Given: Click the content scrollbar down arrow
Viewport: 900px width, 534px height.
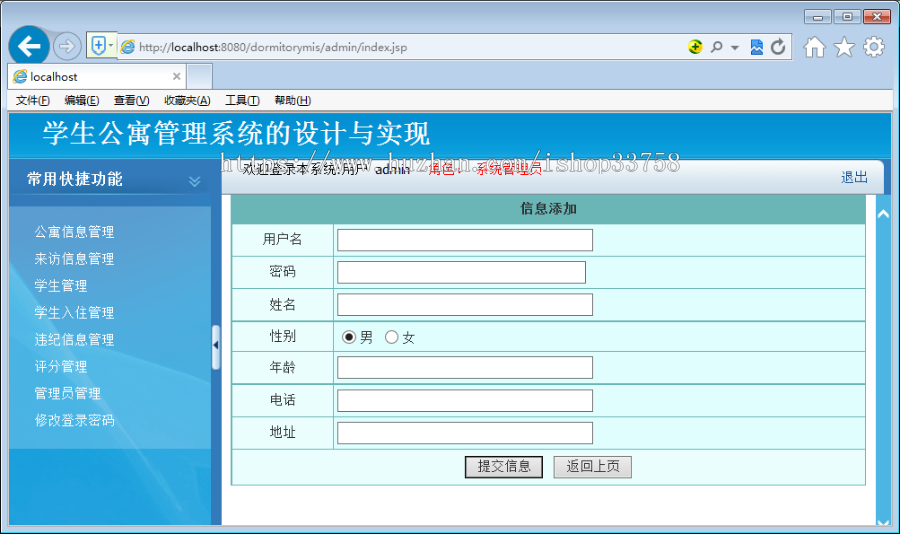Looking at the screenshot, I should coord(883,521).
